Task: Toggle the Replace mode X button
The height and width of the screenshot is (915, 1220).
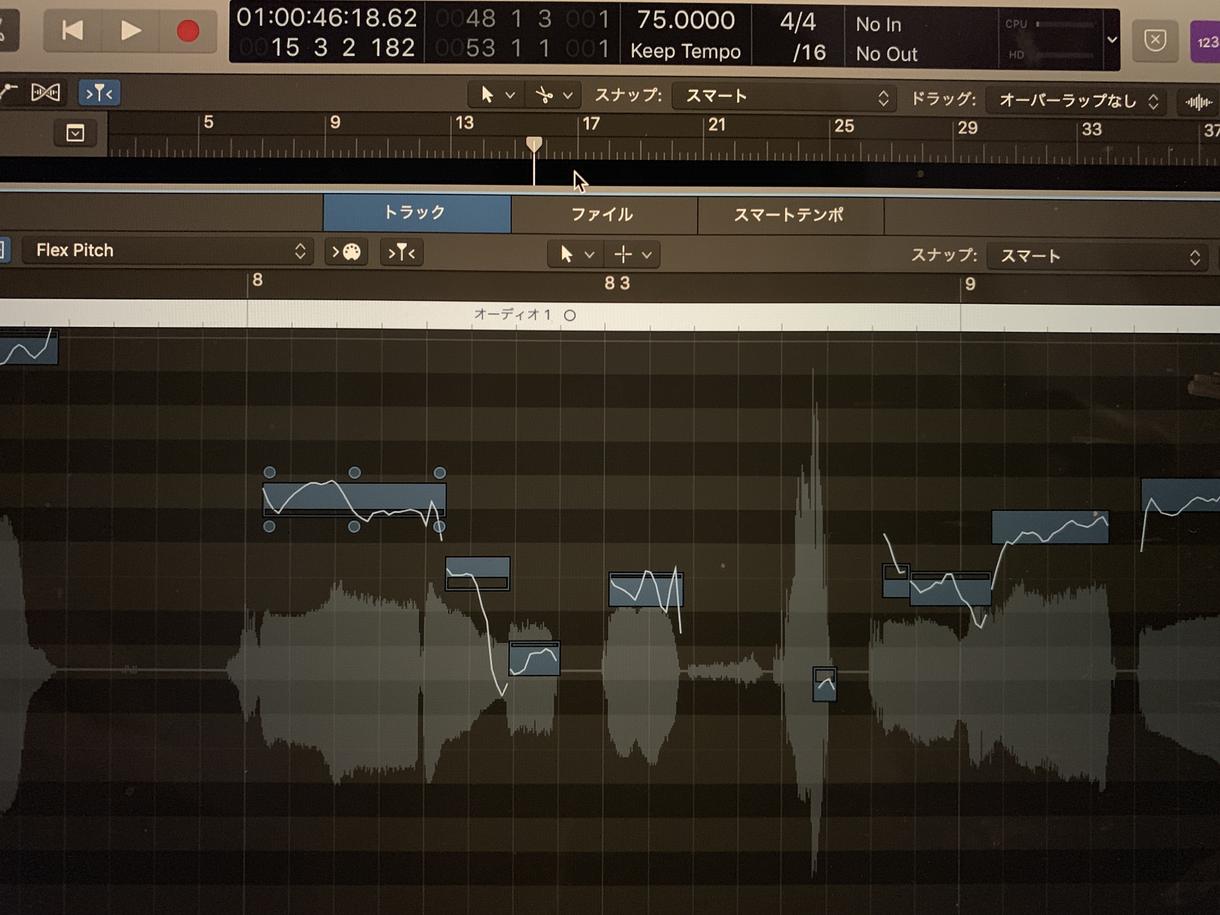Action: point(1155,40)
